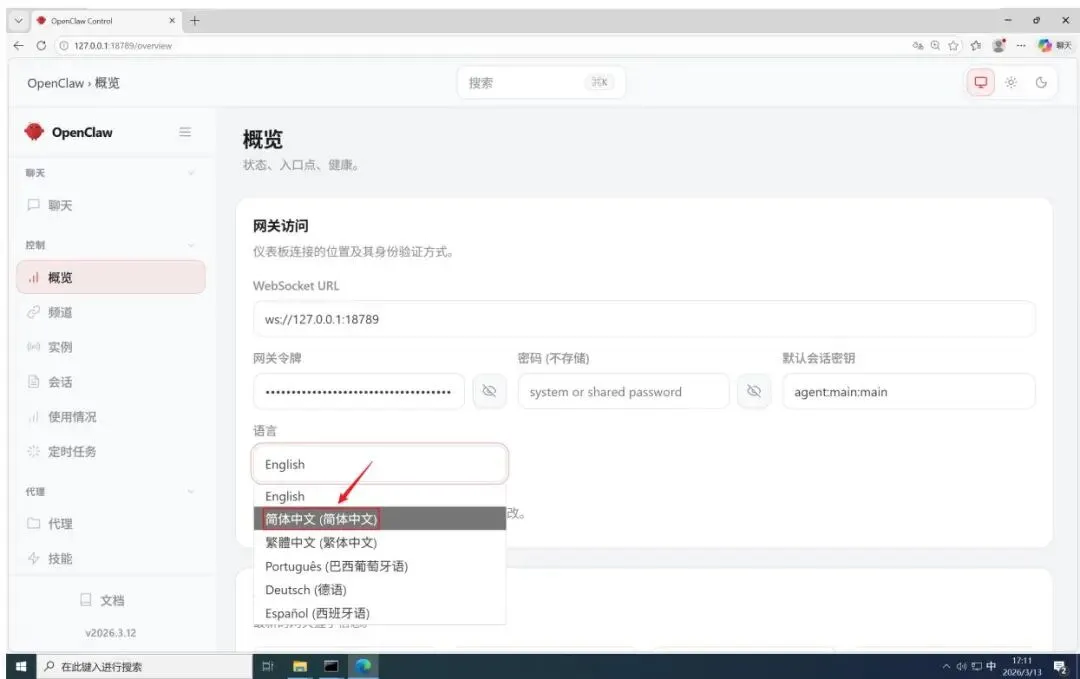Collapse the 聊天 section chevron
1080x679 pixels.
[191, 173]
